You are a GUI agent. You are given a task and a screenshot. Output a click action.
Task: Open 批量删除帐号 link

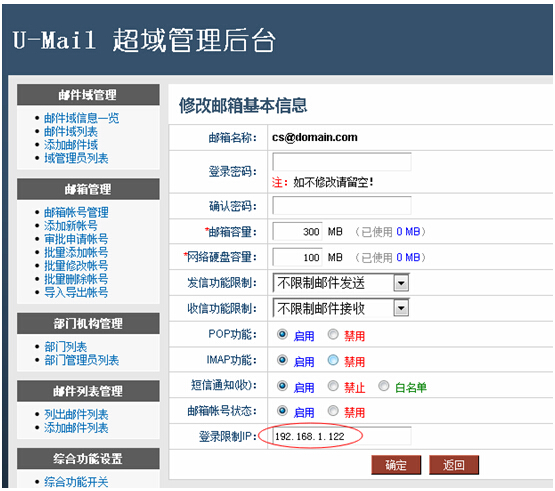pyautogui.click(x=76, y=279)
